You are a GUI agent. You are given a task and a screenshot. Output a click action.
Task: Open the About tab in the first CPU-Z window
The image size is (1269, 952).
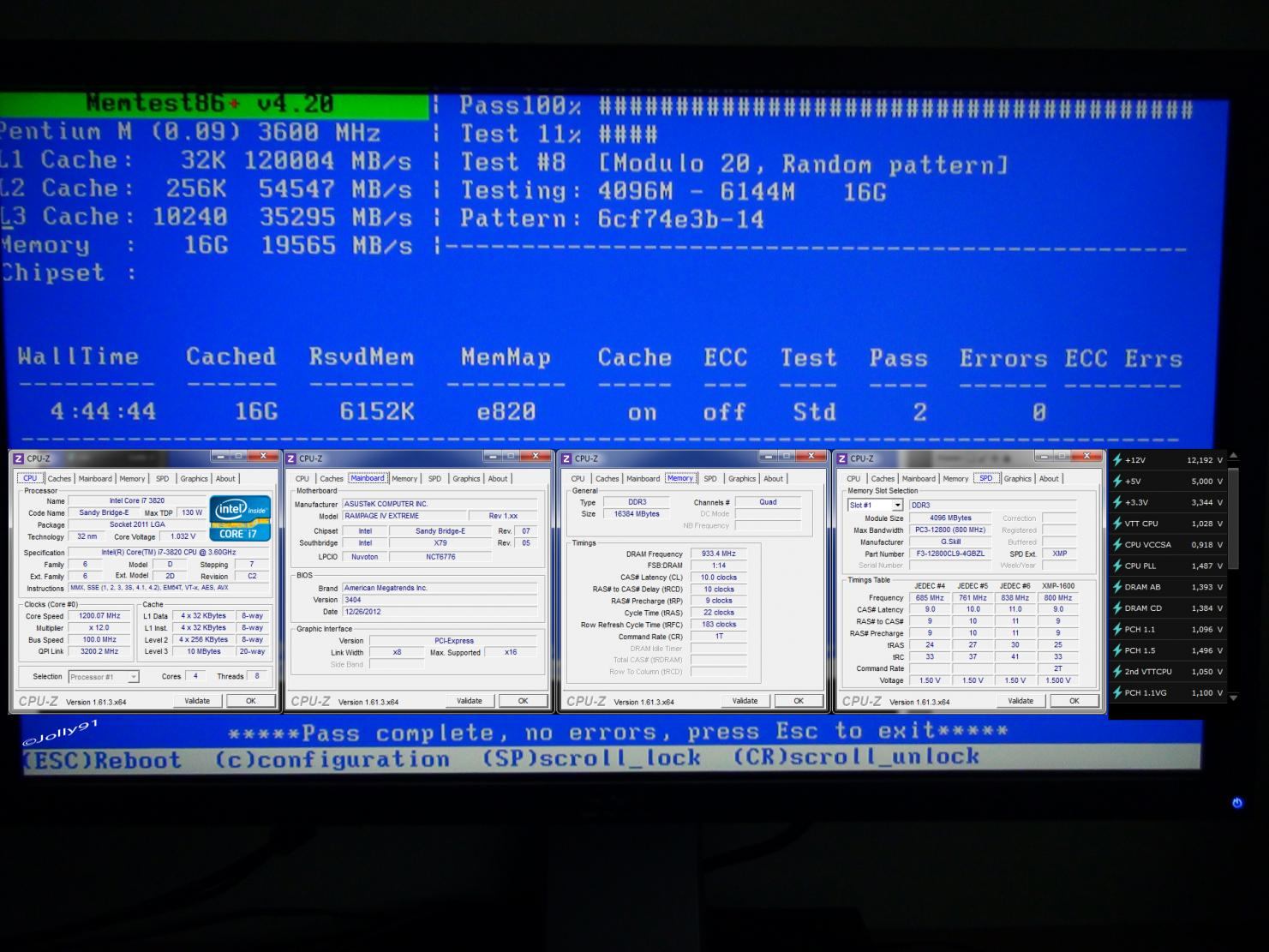click(225, 479)
